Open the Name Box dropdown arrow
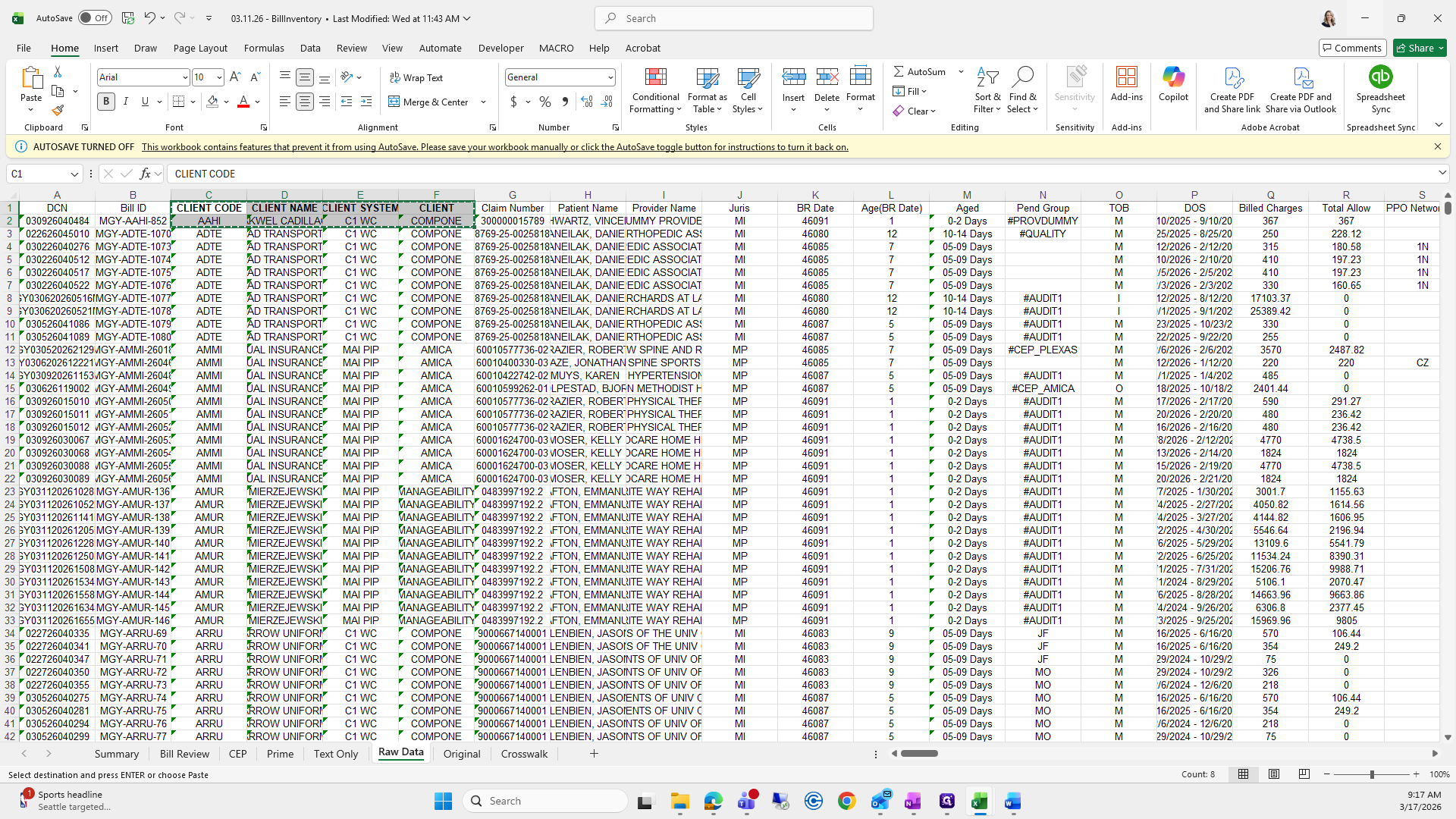This screenshot has height=819, width=1456. (x=74, y=174)
